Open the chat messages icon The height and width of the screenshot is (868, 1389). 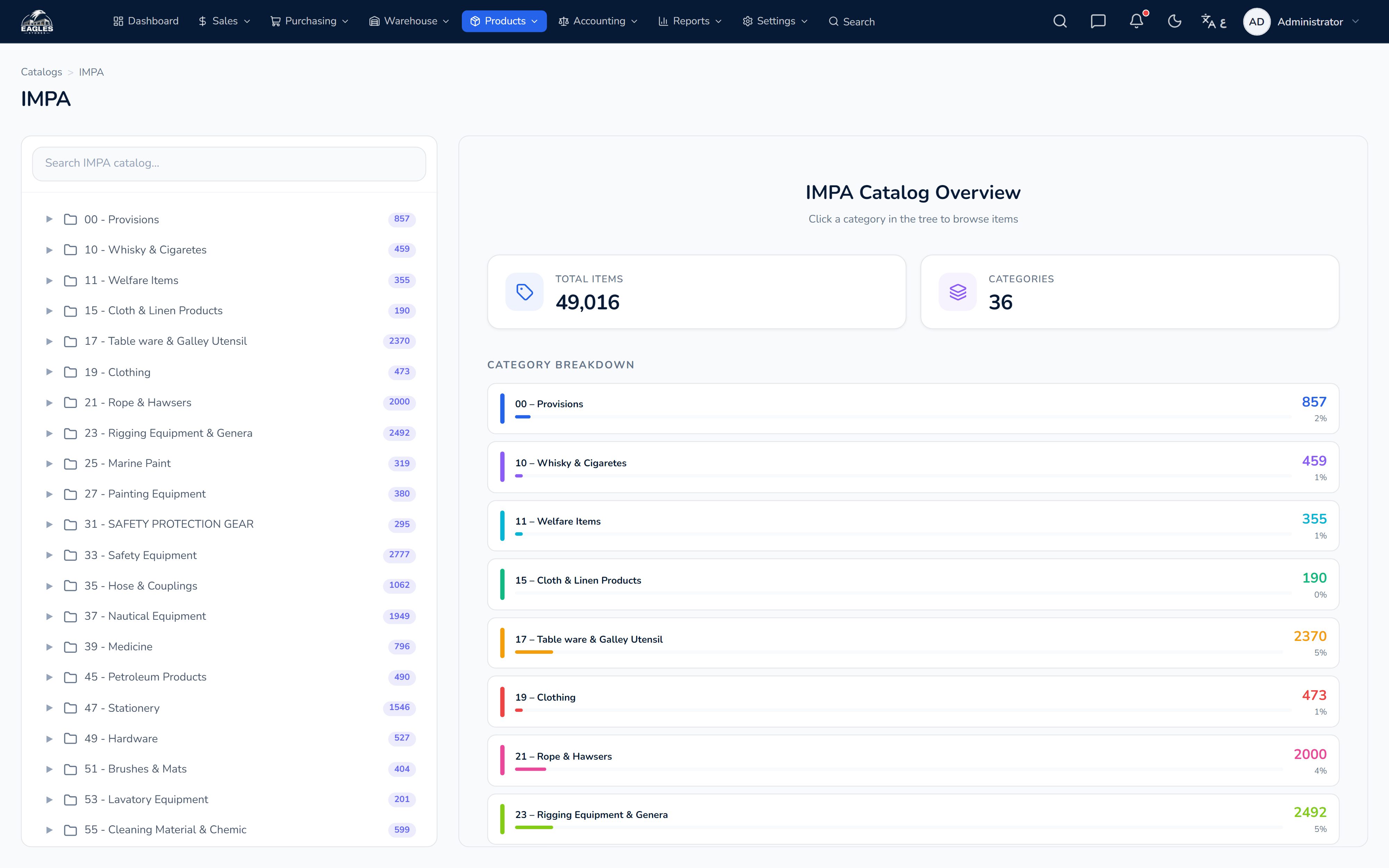pos(1098,21)
